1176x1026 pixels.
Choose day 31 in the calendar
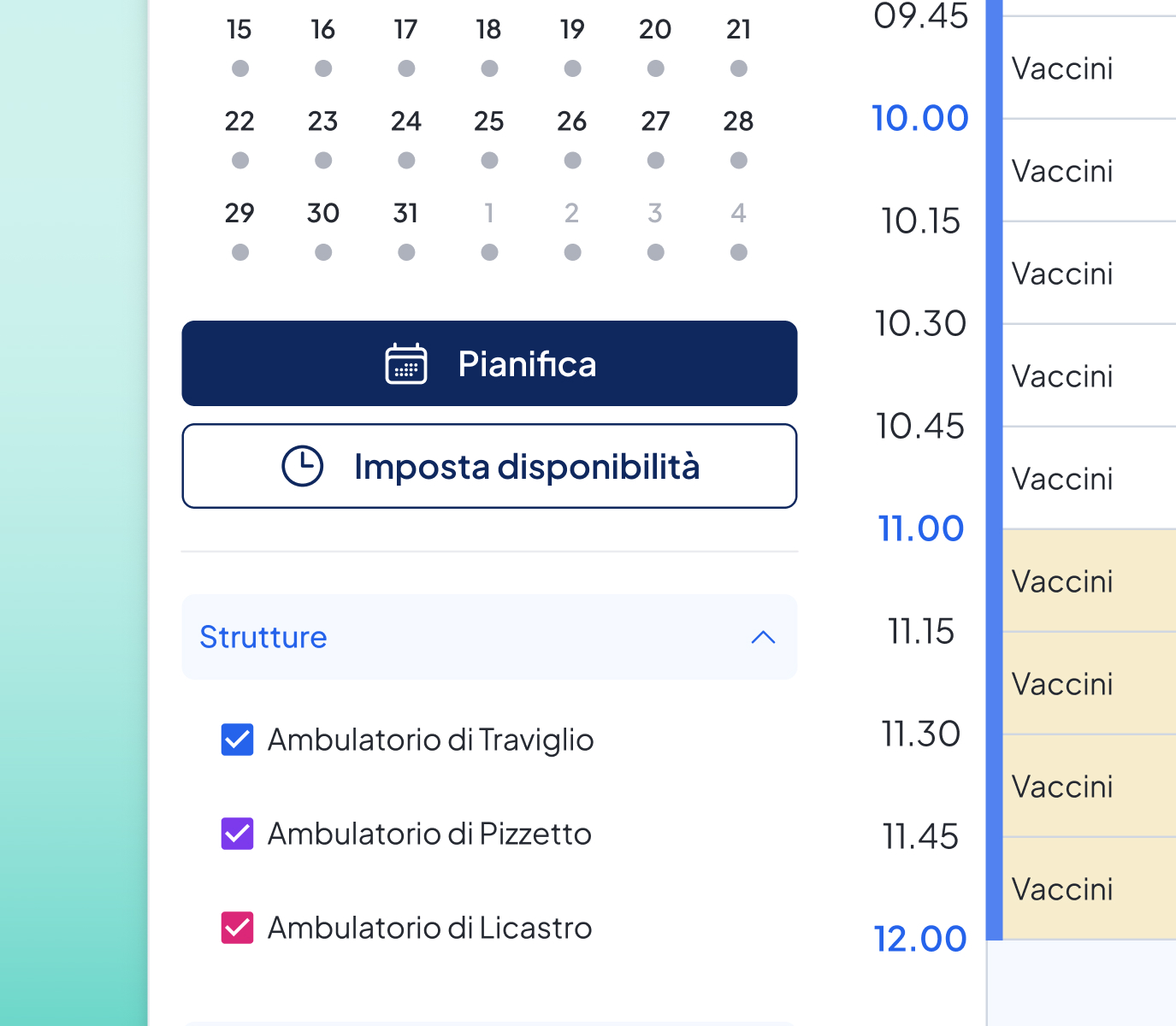coord(406,213)
